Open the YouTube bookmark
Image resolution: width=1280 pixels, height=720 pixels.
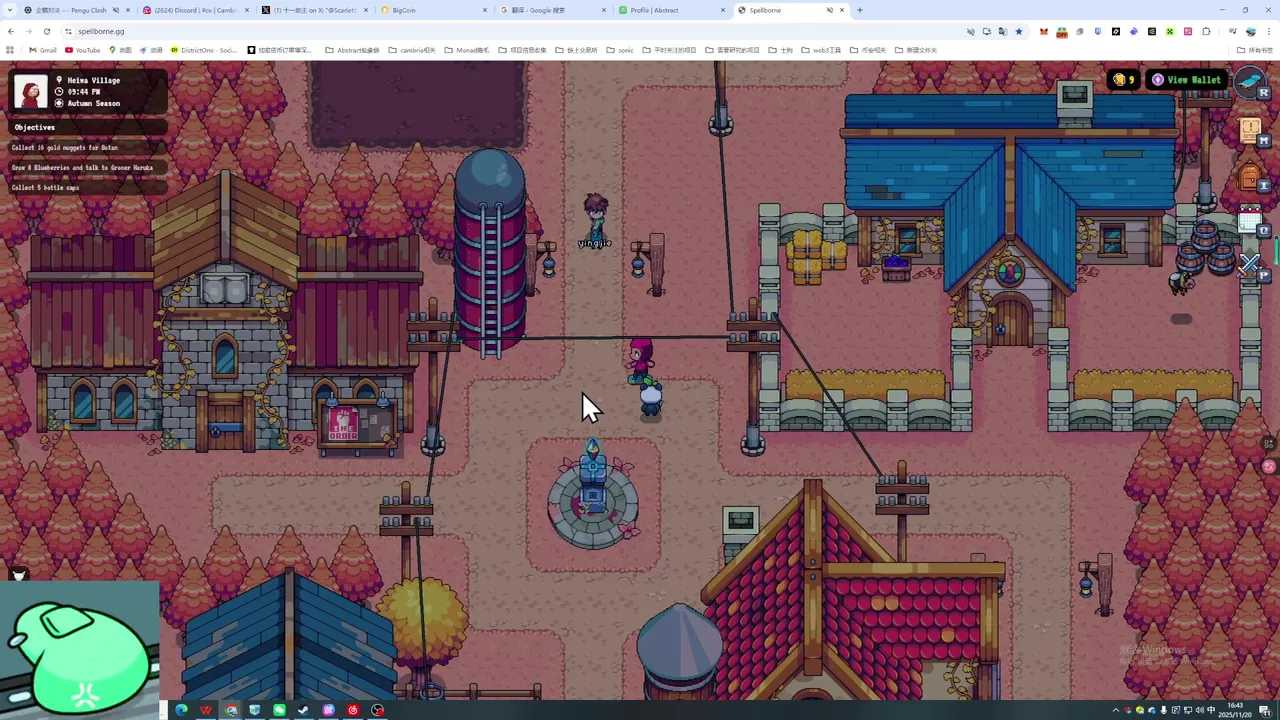tap(83, 50)
